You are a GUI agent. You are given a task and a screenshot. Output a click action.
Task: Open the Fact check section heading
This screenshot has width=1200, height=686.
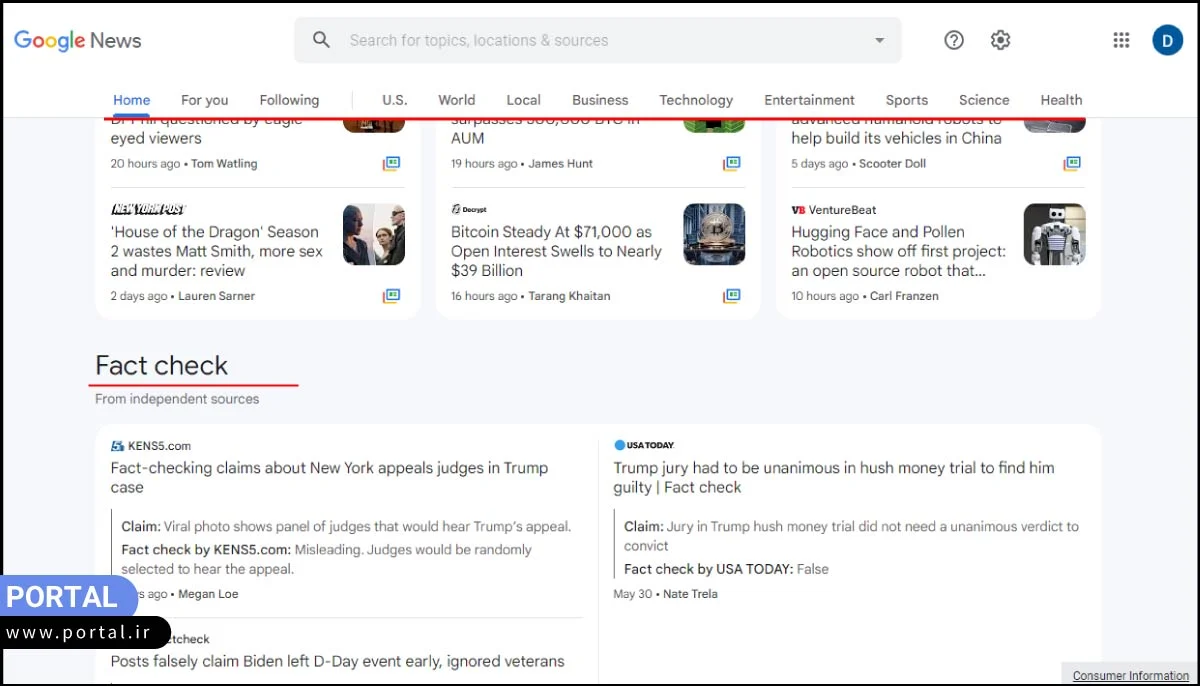pyautogui.click(x=162, y=366)
